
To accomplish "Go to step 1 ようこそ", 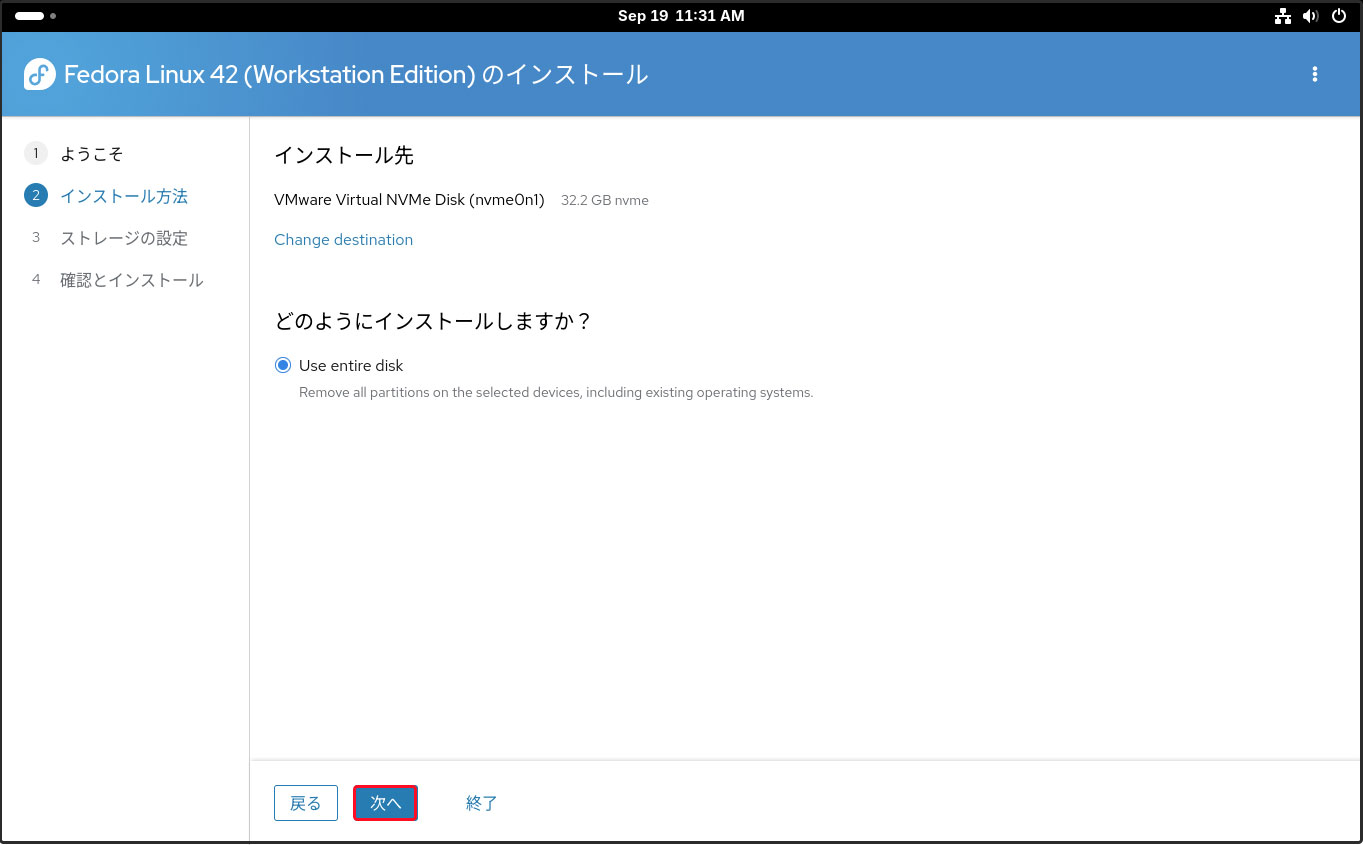I will tap(91, 154).
